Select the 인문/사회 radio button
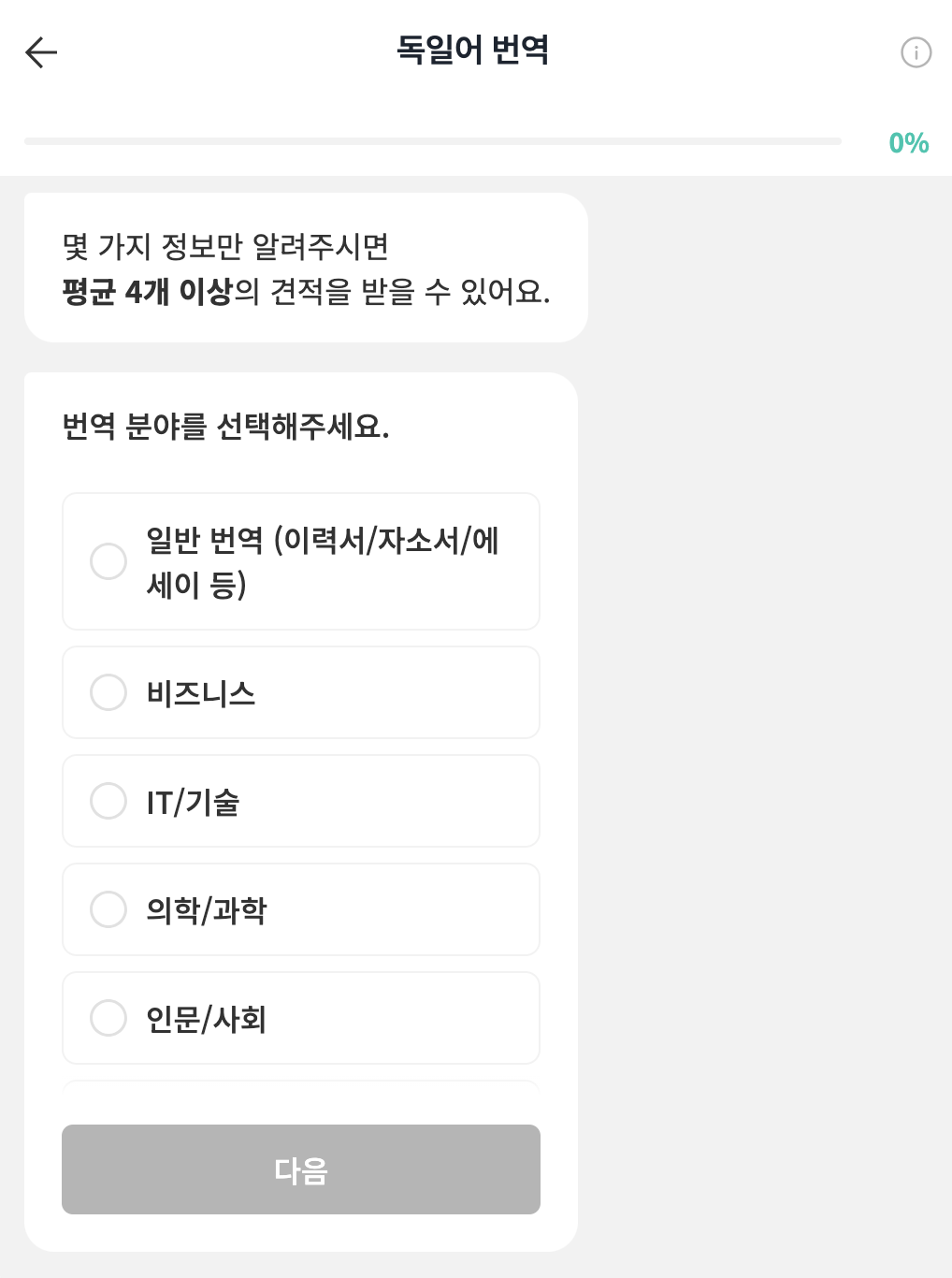The height and width of the screenshot is (1278, 952). pos(108,1018)
